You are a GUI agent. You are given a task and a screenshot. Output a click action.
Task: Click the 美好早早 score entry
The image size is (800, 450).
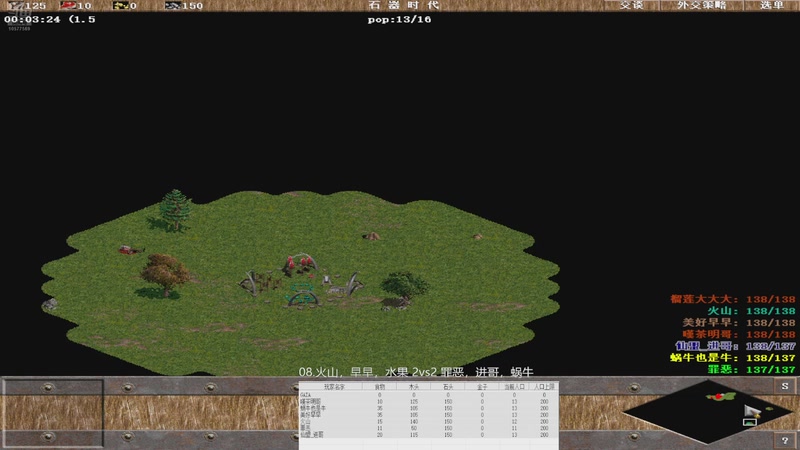click(x=739, y=322)
